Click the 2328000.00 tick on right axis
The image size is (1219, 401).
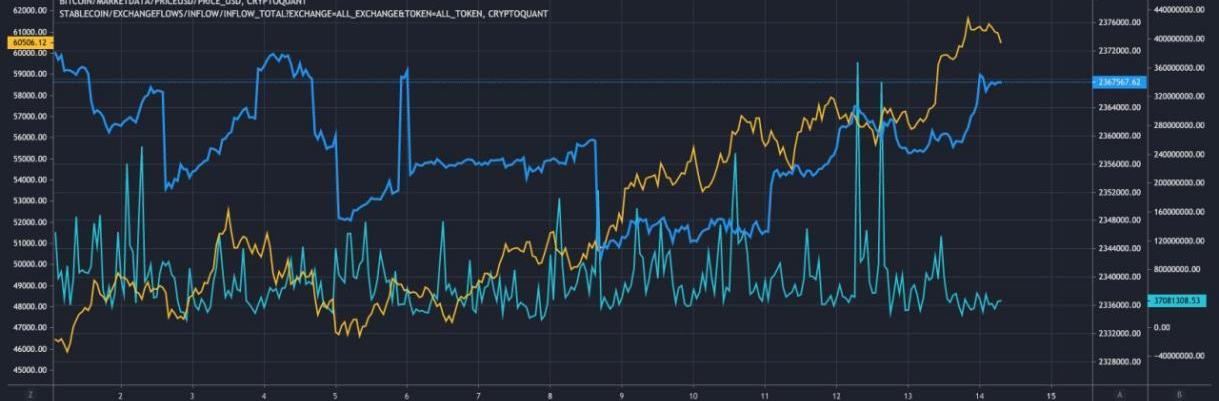pyautogui.click(x=1118, y=361)
